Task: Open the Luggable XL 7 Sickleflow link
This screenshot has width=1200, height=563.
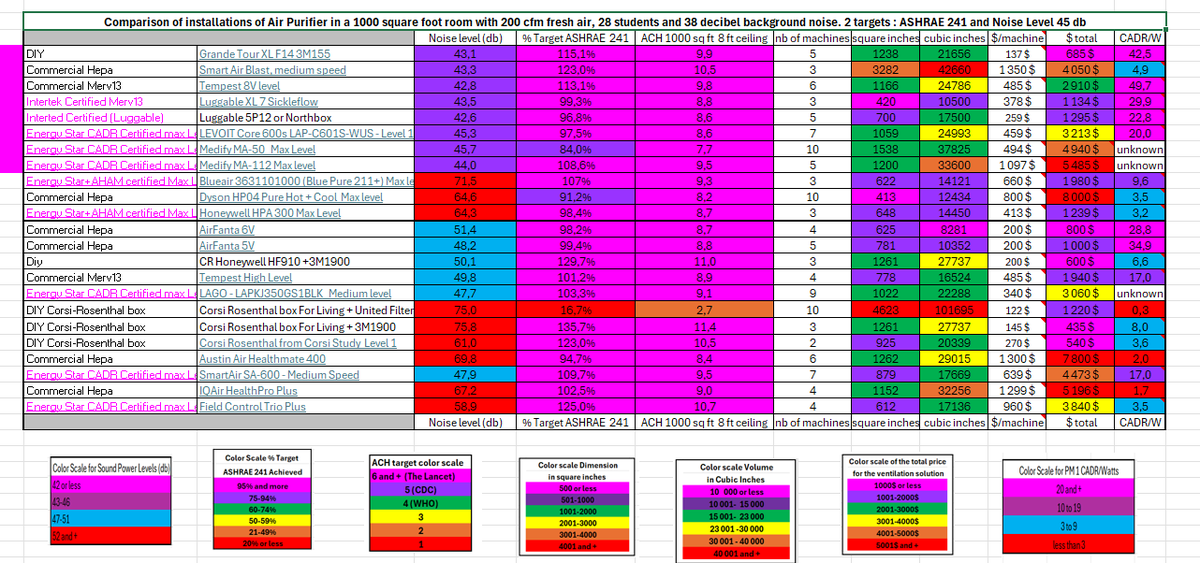Action: (x=258, y=101)
